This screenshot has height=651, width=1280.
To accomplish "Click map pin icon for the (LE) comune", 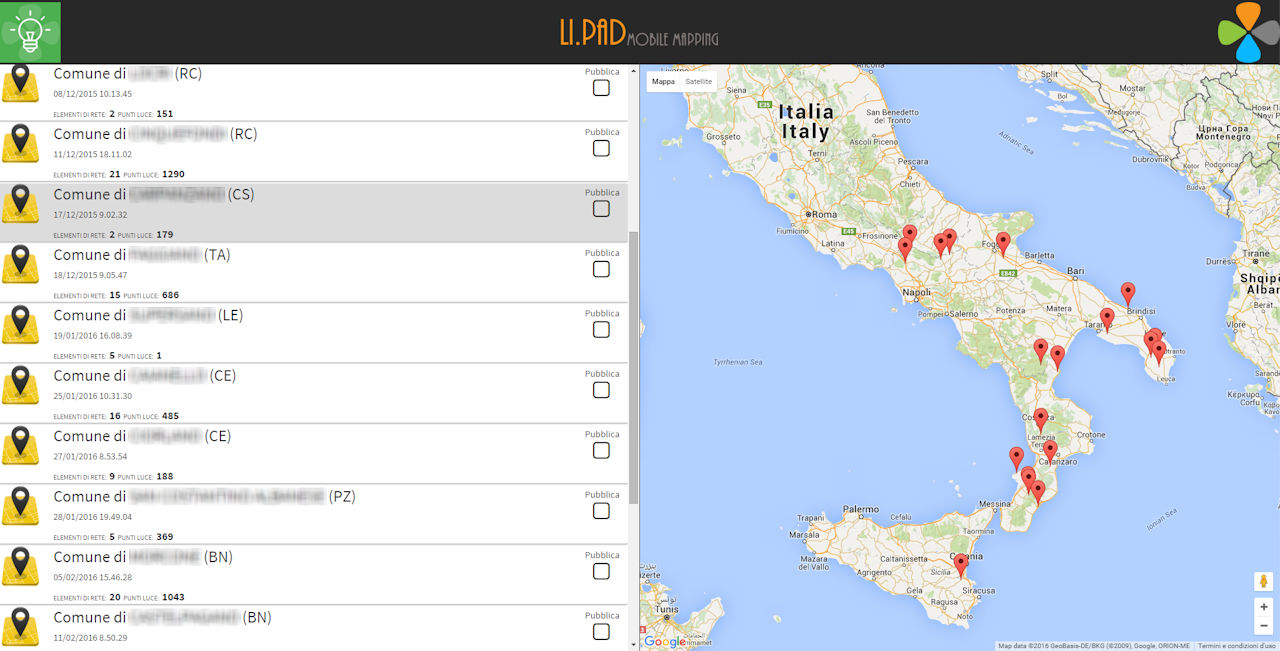I will [20, 325].
